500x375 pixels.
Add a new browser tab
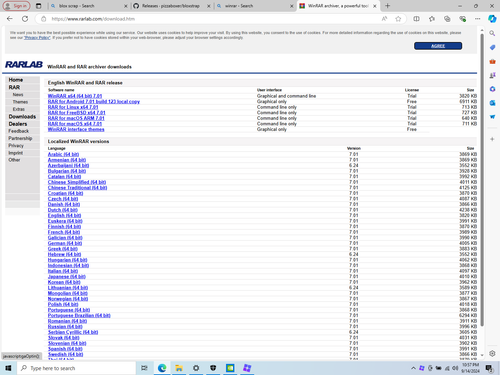[387, 6]
